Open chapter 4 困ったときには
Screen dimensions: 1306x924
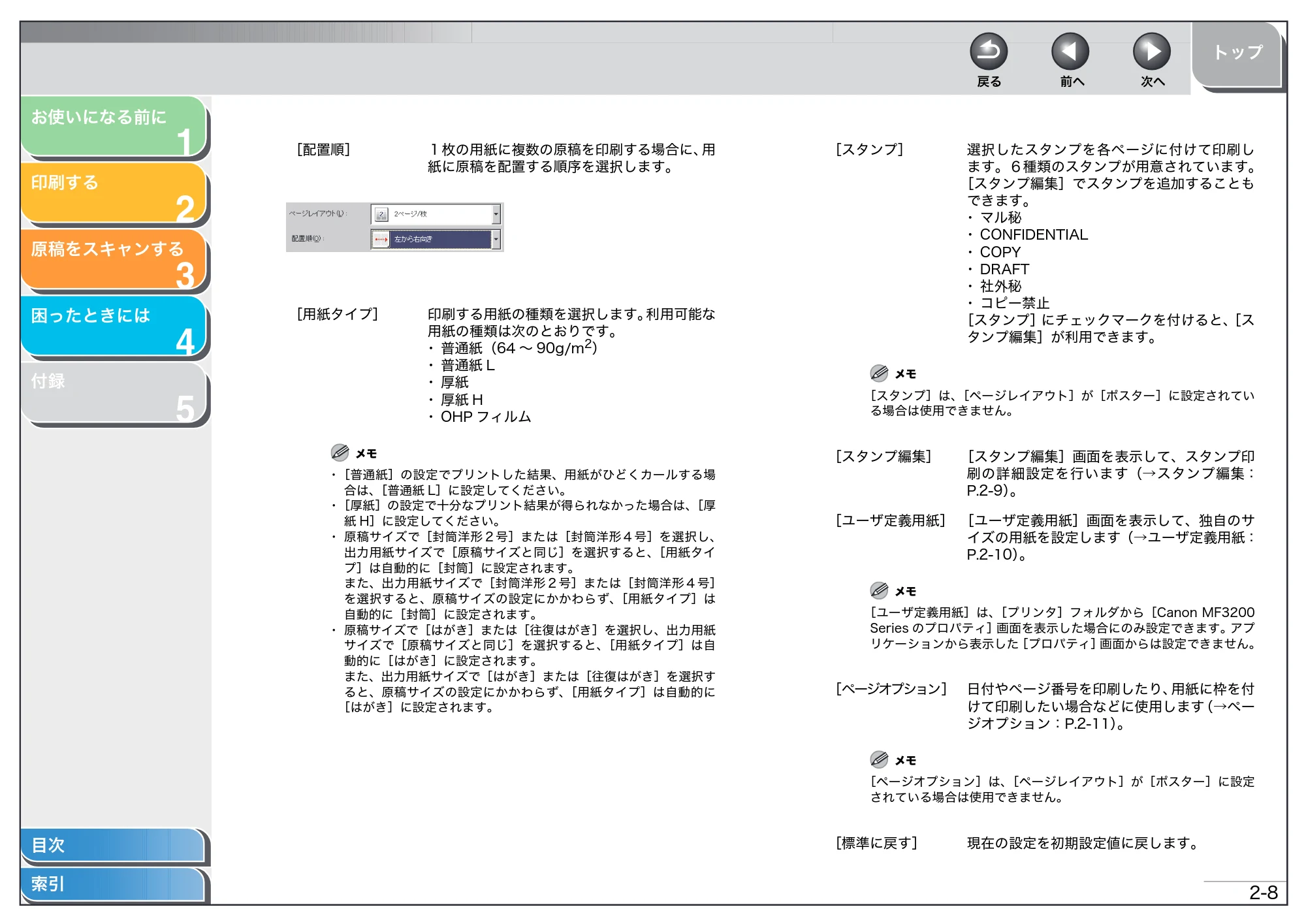click(x=114, y=326)
